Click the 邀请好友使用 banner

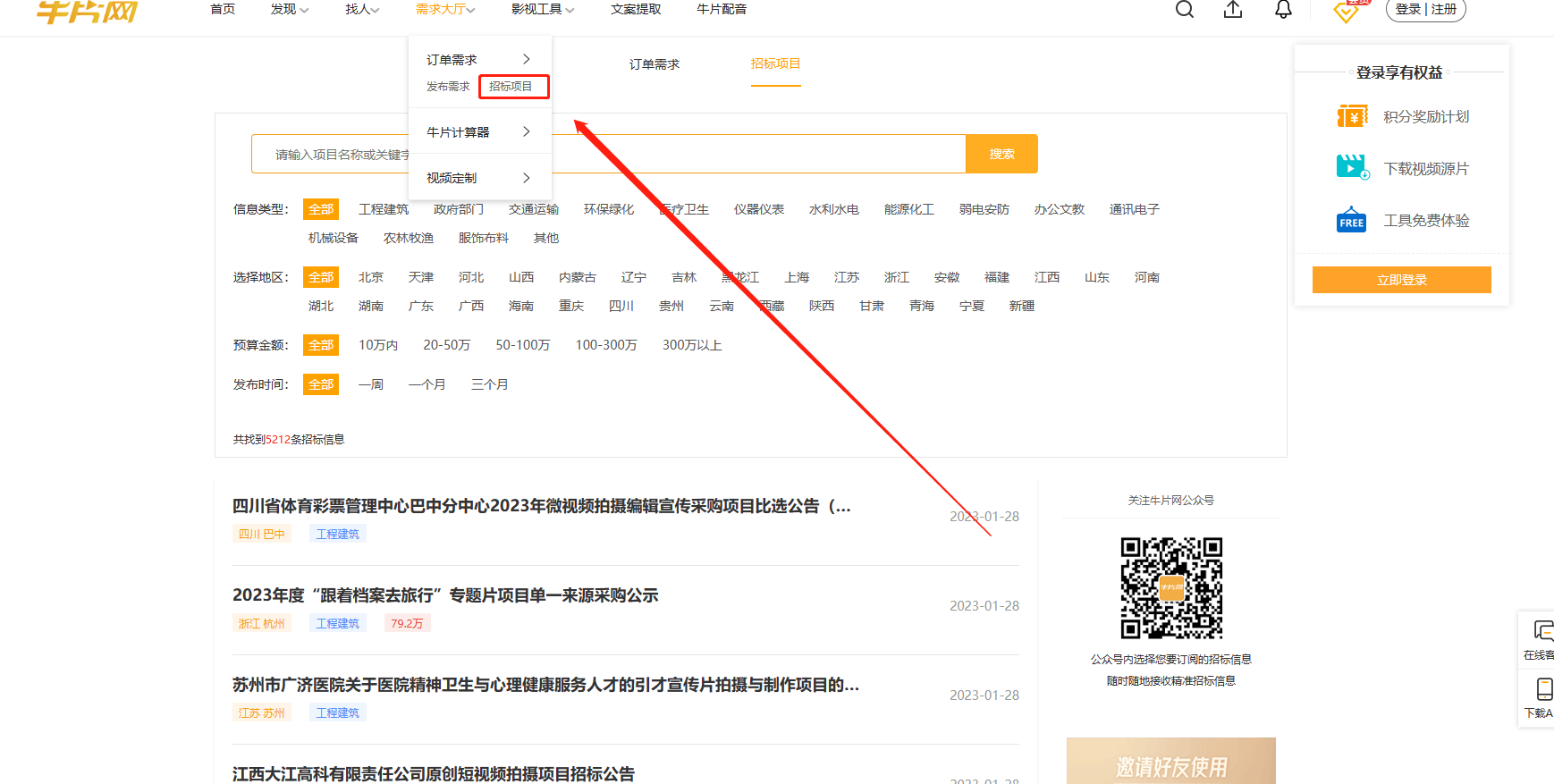1171,761
